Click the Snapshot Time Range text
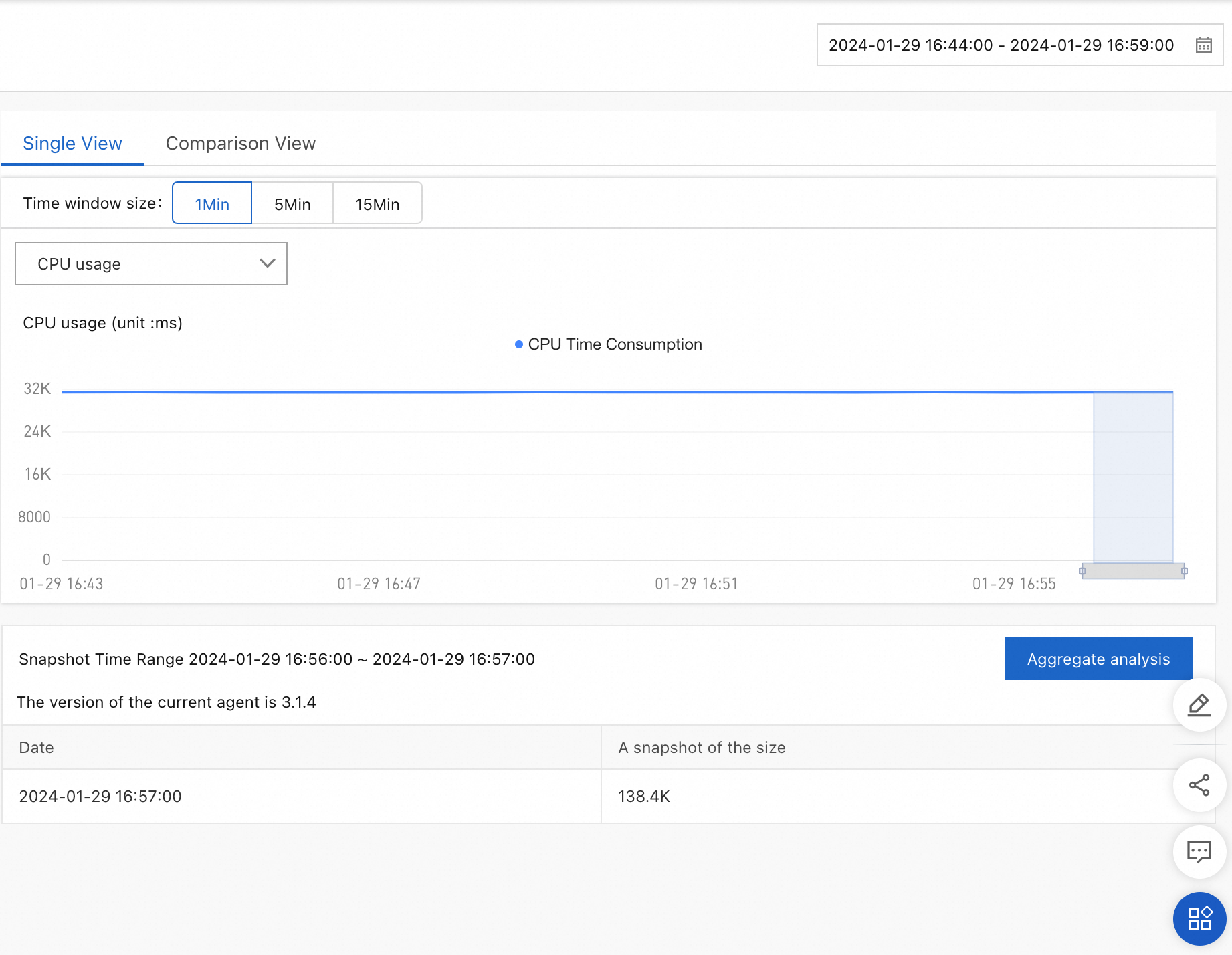This screenshot has width=1232, height=955. pos(277,659)
